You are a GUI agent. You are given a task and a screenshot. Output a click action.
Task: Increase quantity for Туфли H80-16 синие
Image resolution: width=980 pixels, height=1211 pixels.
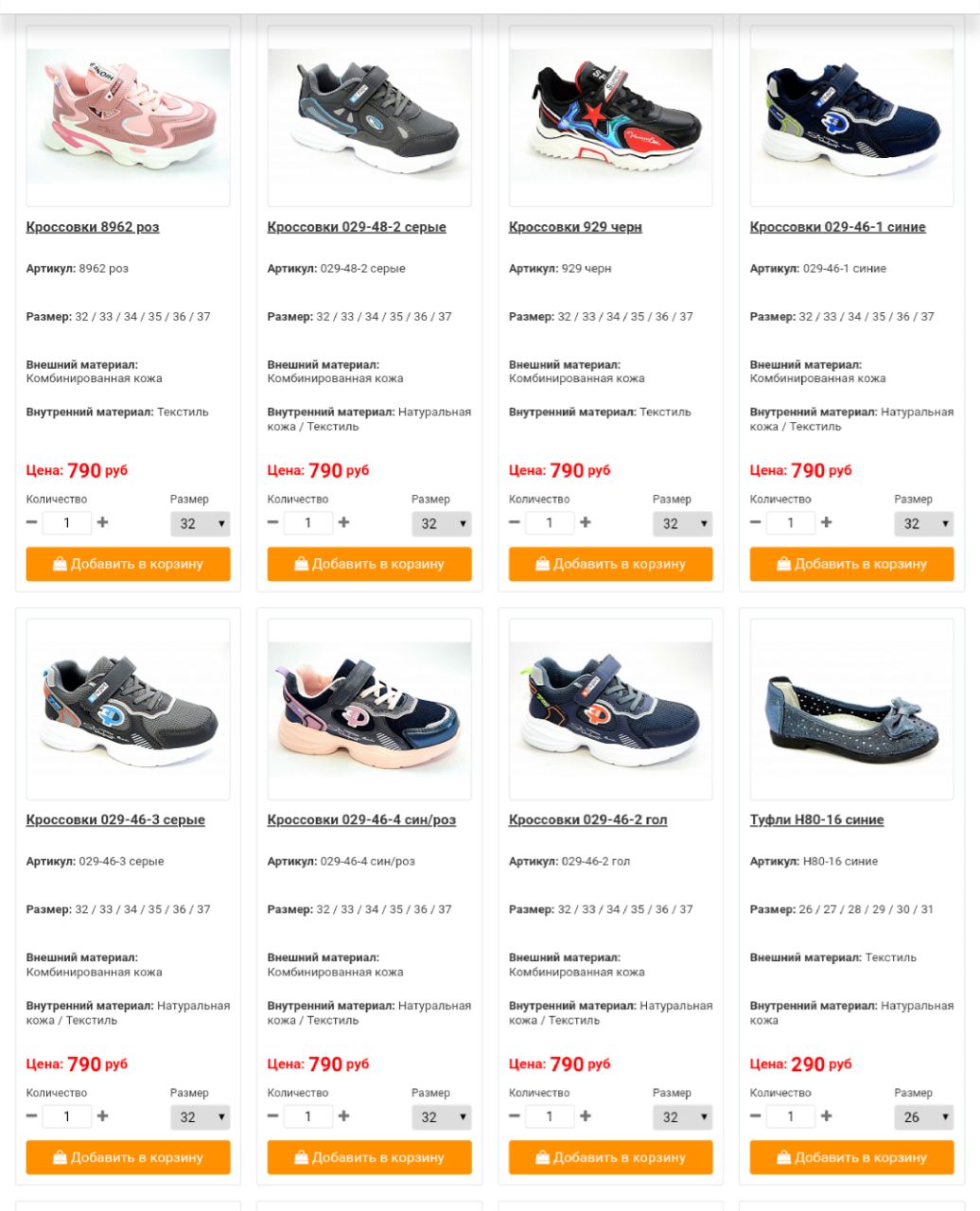827,1115
